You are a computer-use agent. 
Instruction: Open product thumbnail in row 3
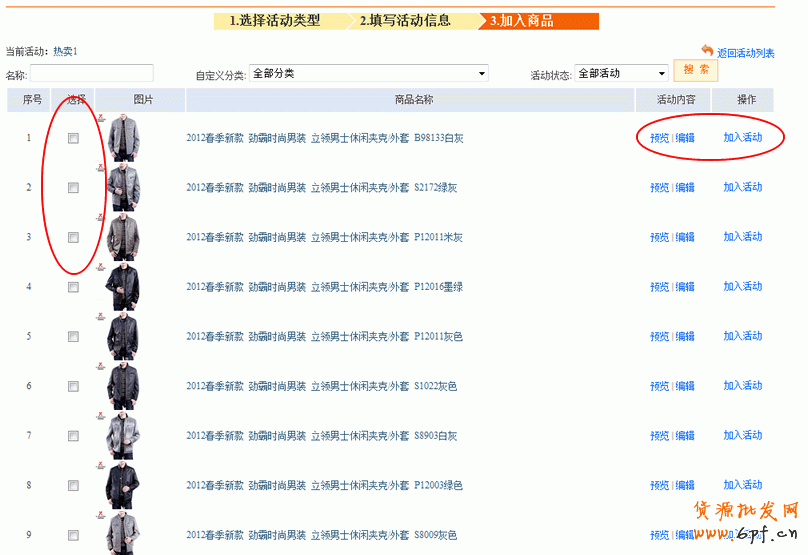[123, 237]
